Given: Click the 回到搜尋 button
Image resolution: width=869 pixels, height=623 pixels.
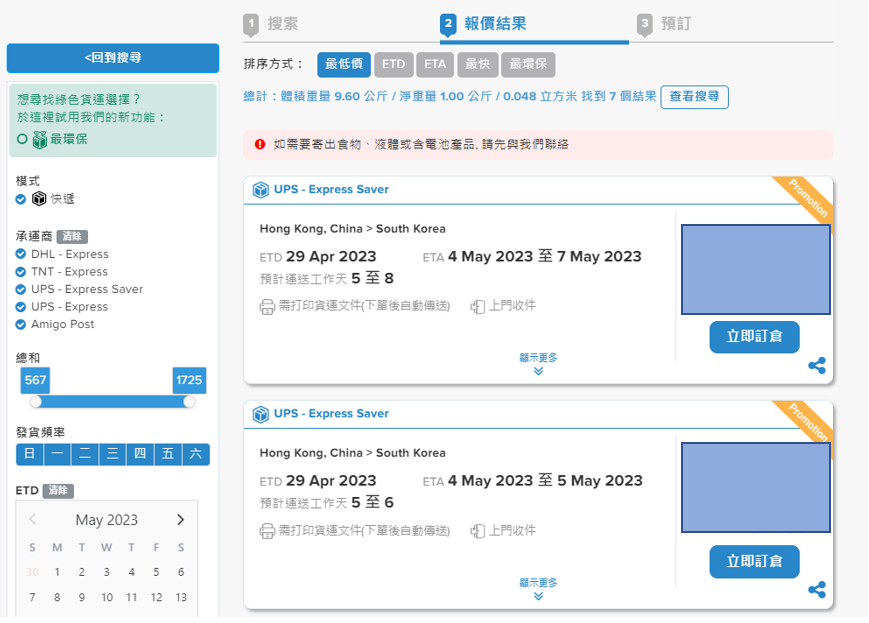Looking at the screenshot, I should (x=113, y=58).
